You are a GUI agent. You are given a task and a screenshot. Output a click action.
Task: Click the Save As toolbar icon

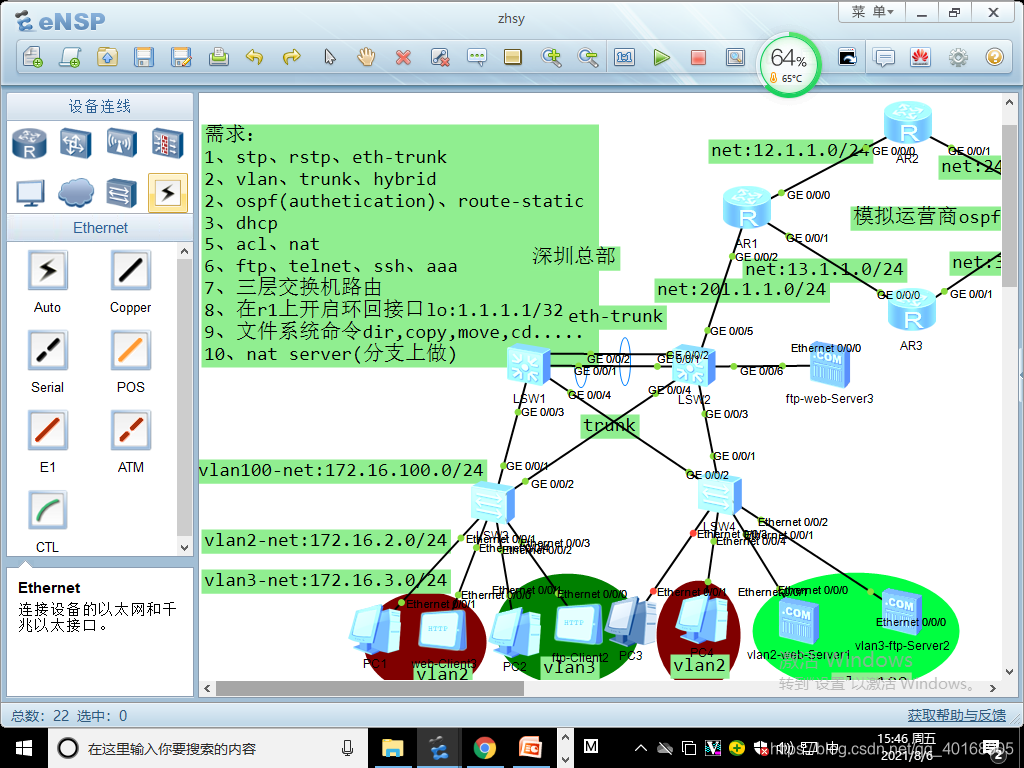(x=181, y=57)
